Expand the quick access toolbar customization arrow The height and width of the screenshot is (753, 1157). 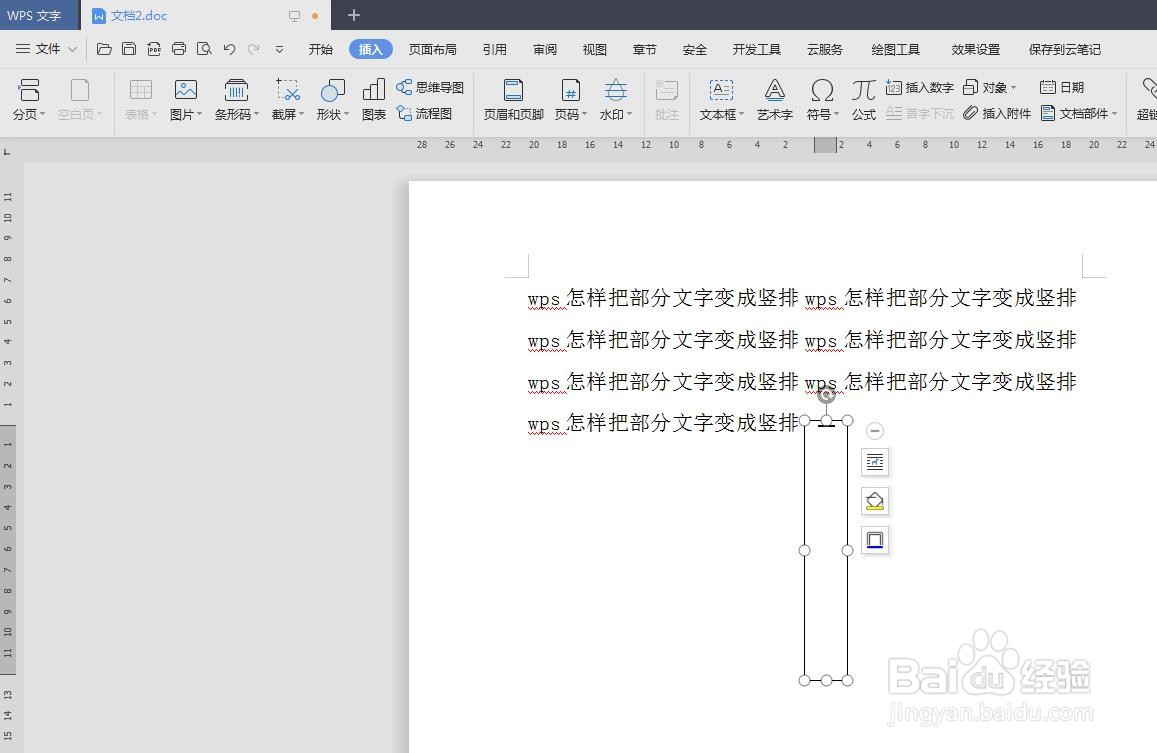(279, 49)
